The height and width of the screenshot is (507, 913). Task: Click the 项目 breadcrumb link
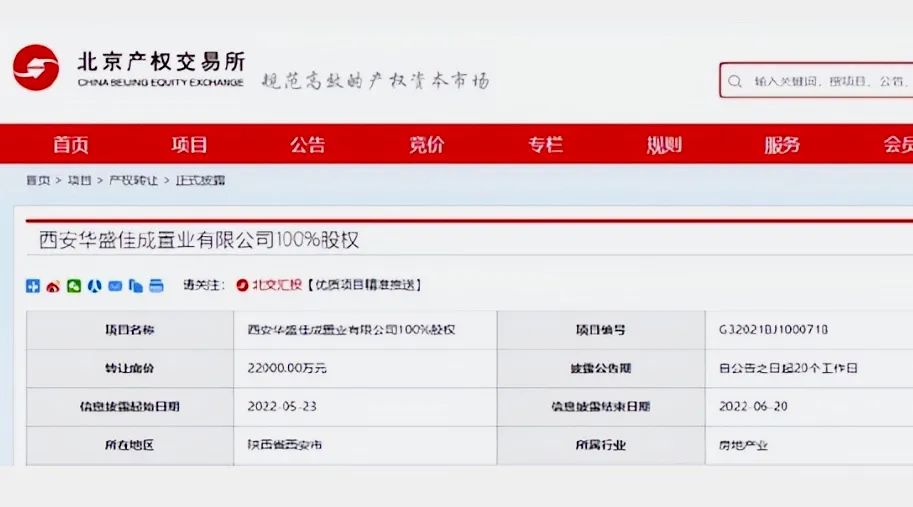[x=80, y=180]
